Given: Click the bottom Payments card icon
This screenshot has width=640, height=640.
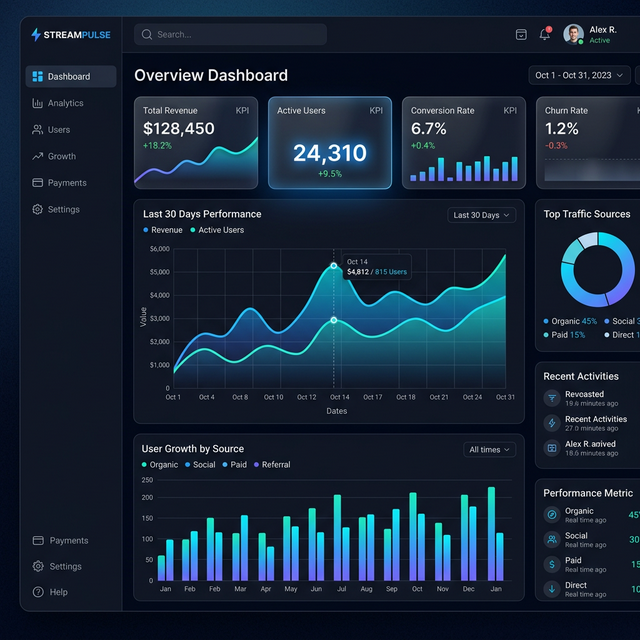Looking at the screenshot, I should click(x=38, y=540).
